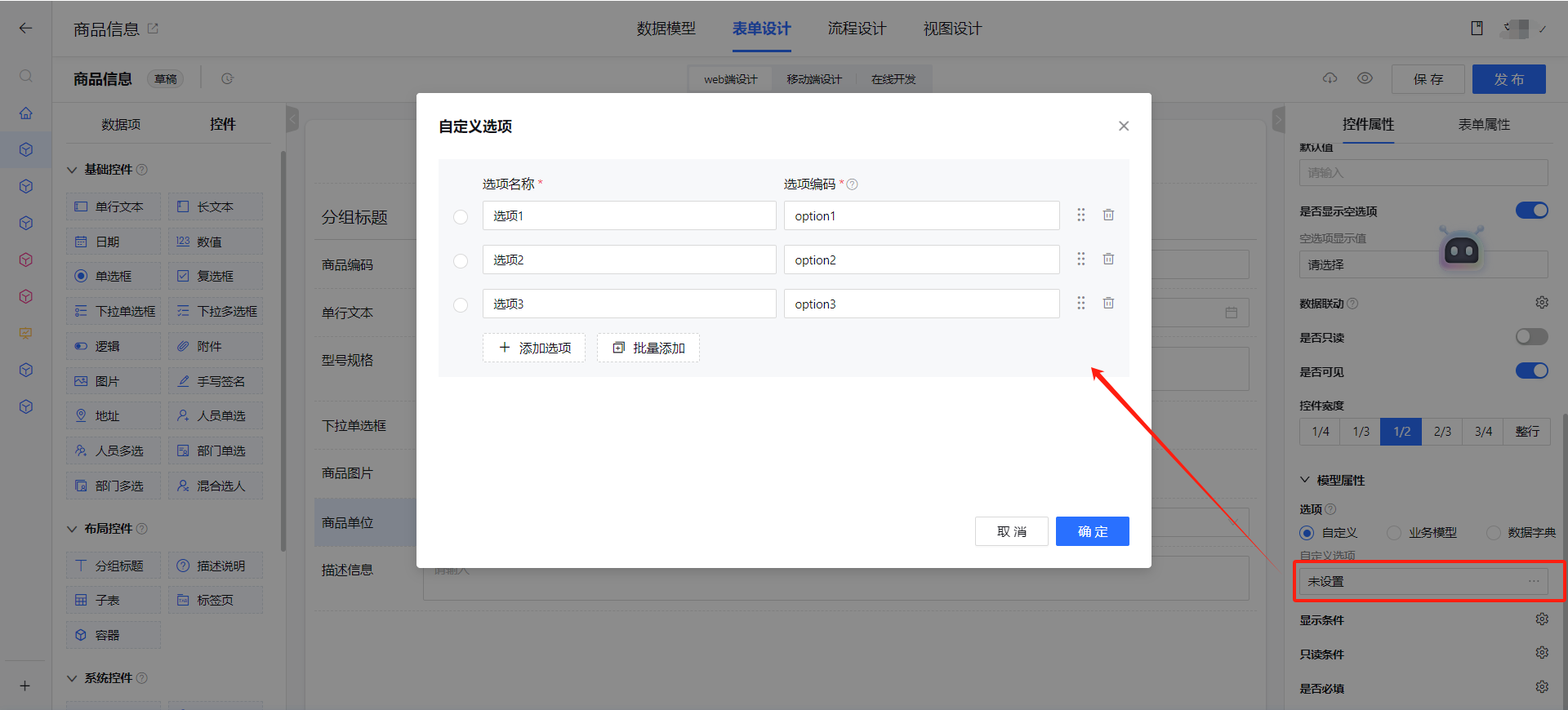Click the cloud upload icon
Image resolution: width=1568 pixels, height=710 pixels.
click(x=1330, y=78)
